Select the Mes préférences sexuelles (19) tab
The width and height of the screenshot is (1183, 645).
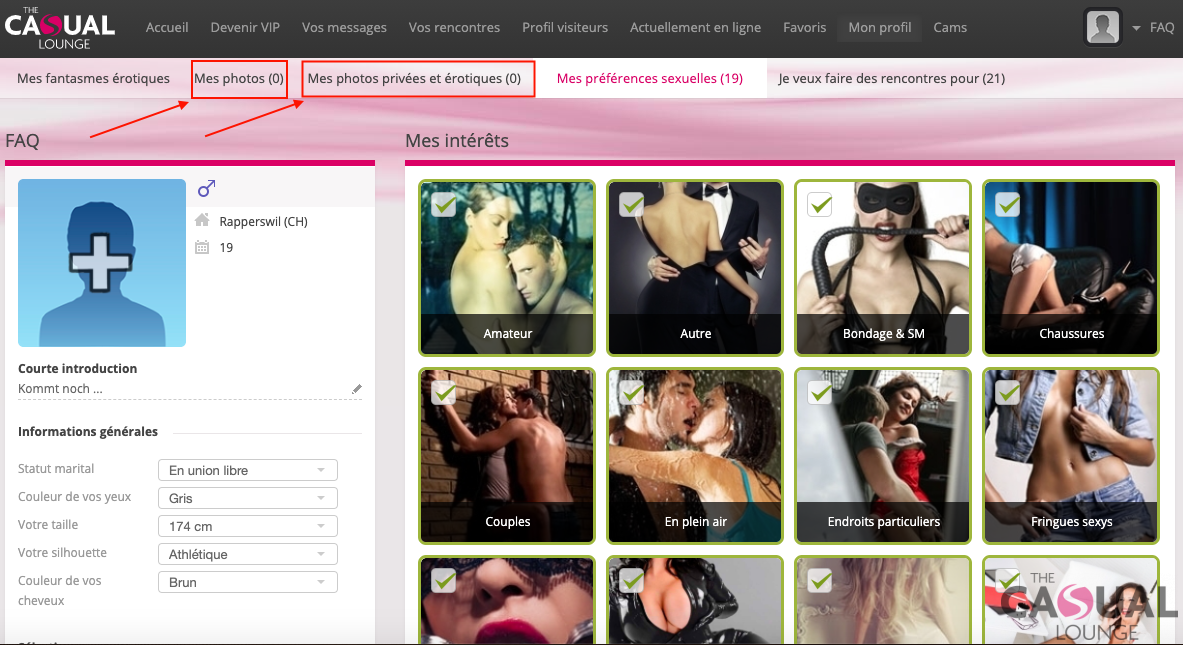[x=650, y=78]
